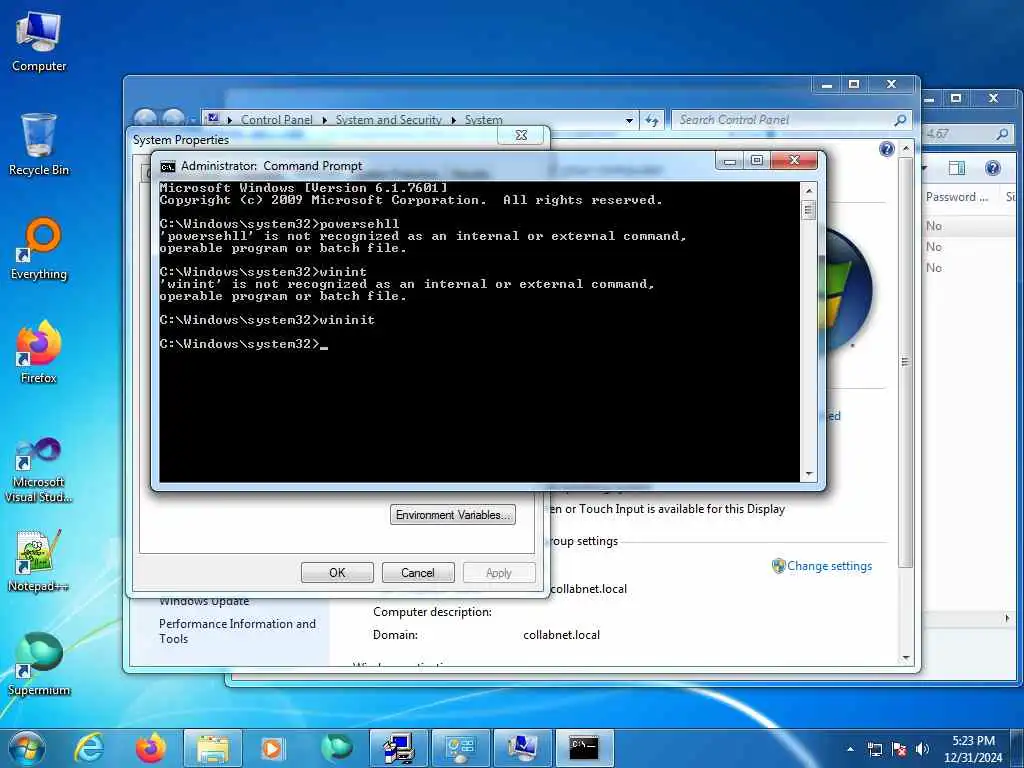Click Cancel in System Properties
1024x768 pixels.
click(417, 573)
